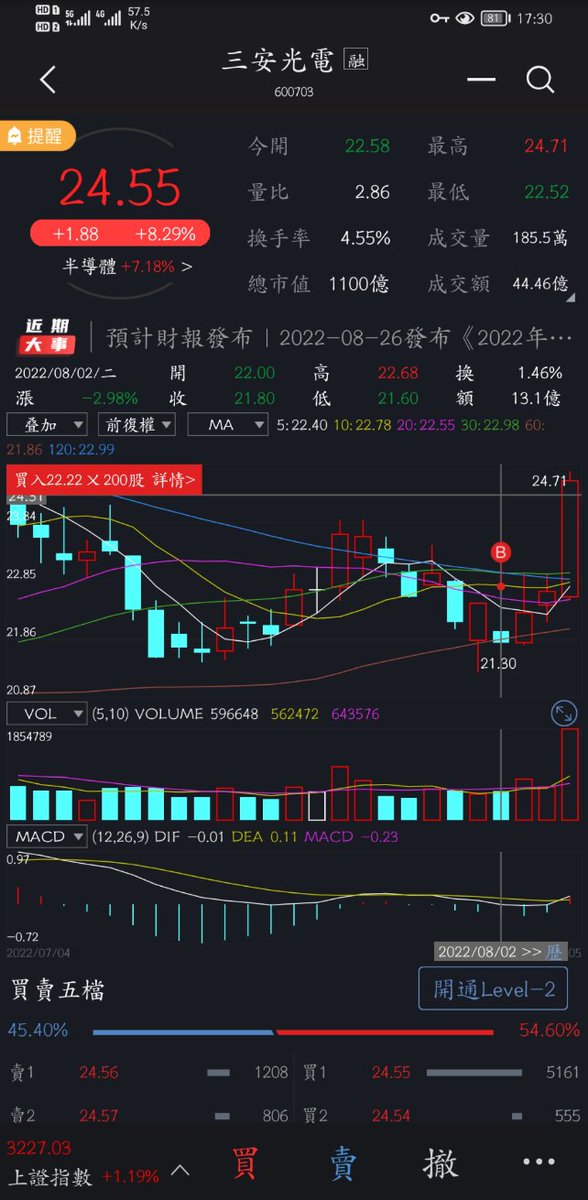Viewport: 588px width, 1200px height.
Task: Open the MACD indicator dropdown
Action: (46, 836)
